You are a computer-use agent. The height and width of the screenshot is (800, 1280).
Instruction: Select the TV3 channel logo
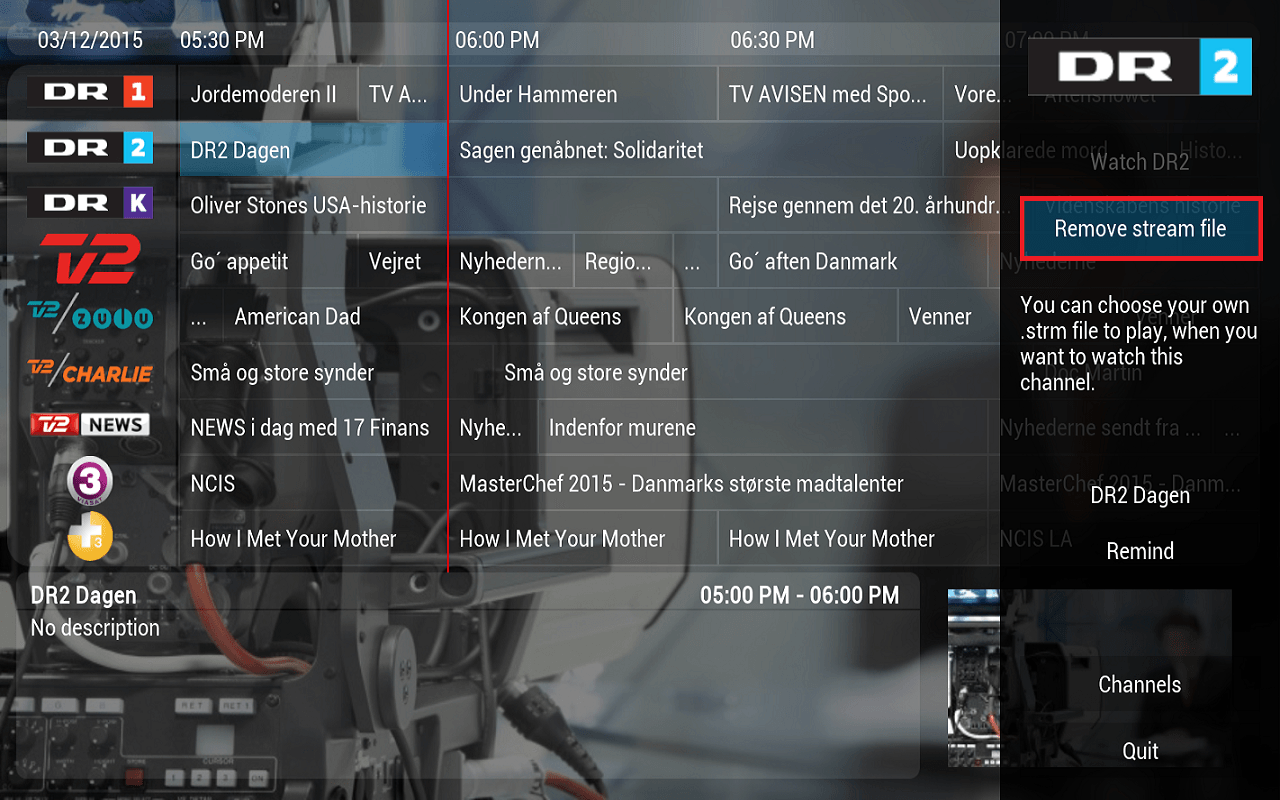coord(90,482)
